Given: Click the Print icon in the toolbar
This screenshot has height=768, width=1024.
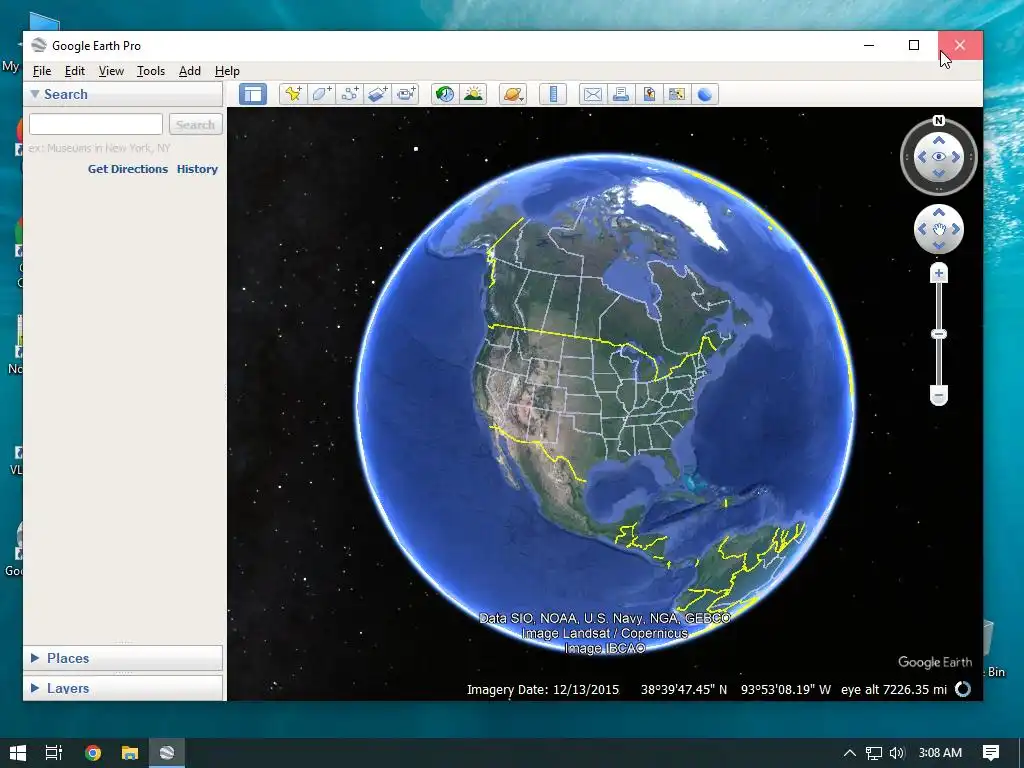Looking at the screenshot, I should coord(620,94).
